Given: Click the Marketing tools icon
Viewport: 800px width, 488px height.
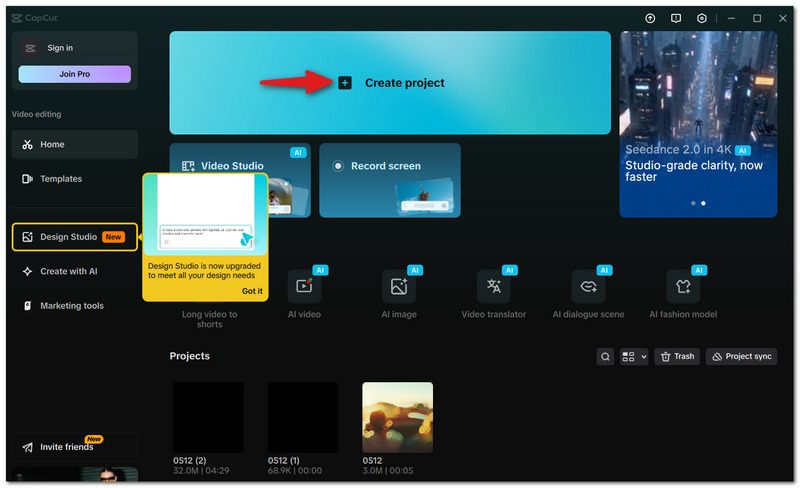Looking at the screenshot, I should click(28, 306).
